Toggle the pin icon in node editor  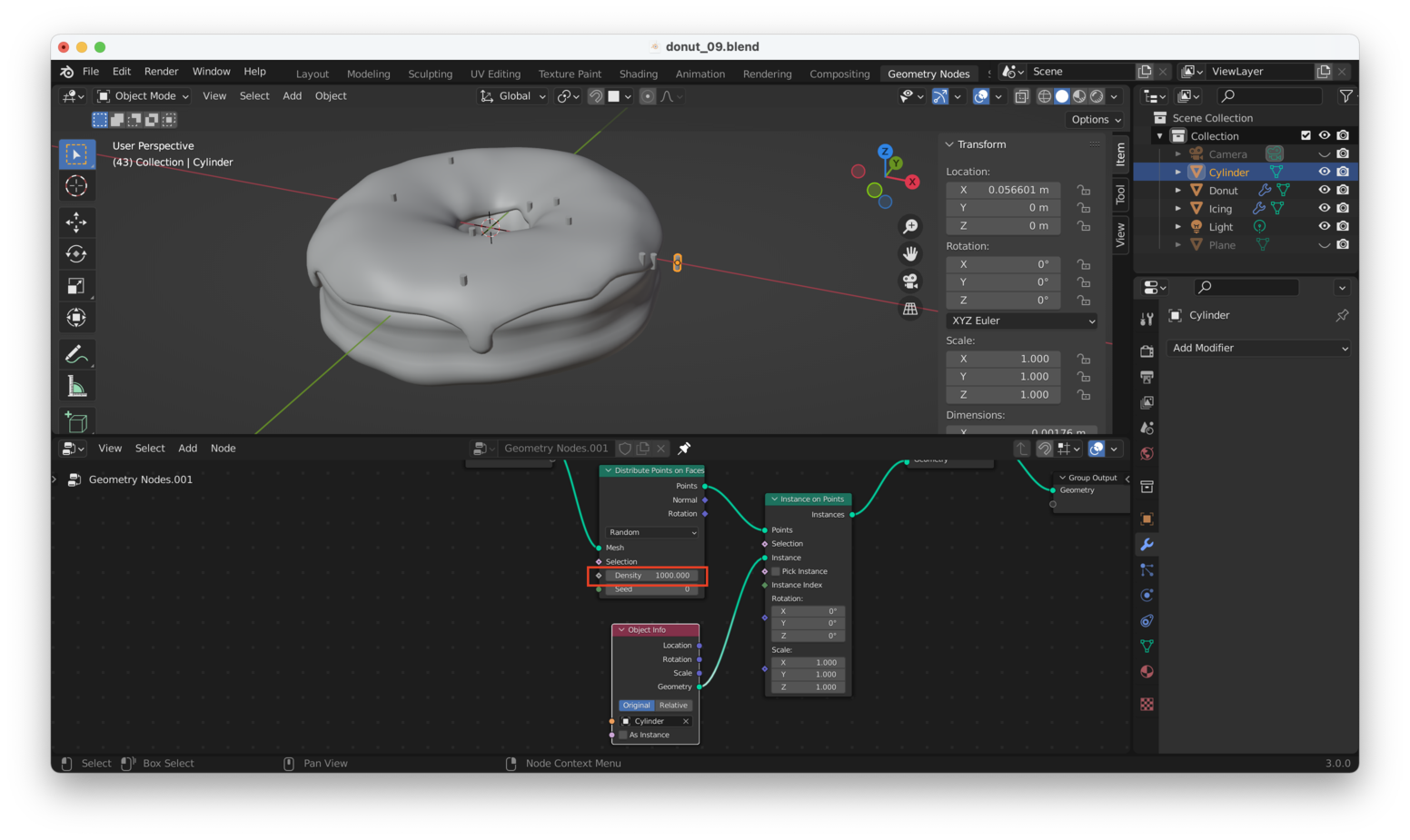click(684, 449)
